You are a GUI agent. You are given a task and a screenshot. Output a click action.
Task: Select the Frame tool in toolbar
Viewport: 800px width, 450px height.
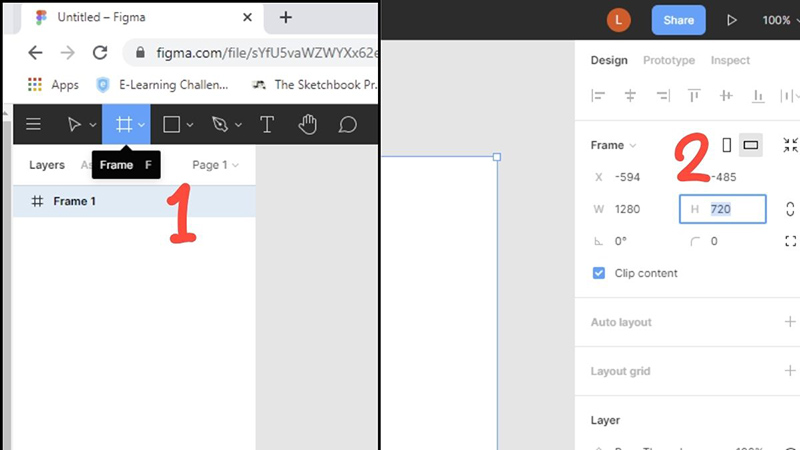tap(124, 124)
